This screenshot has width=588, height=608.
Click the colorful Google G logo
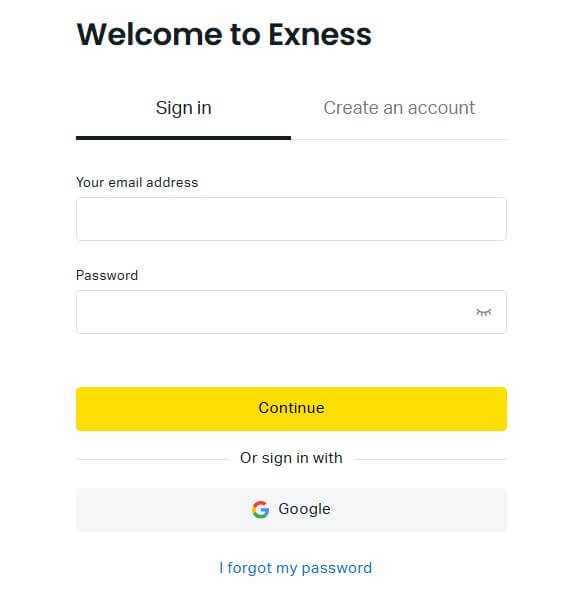260,509
